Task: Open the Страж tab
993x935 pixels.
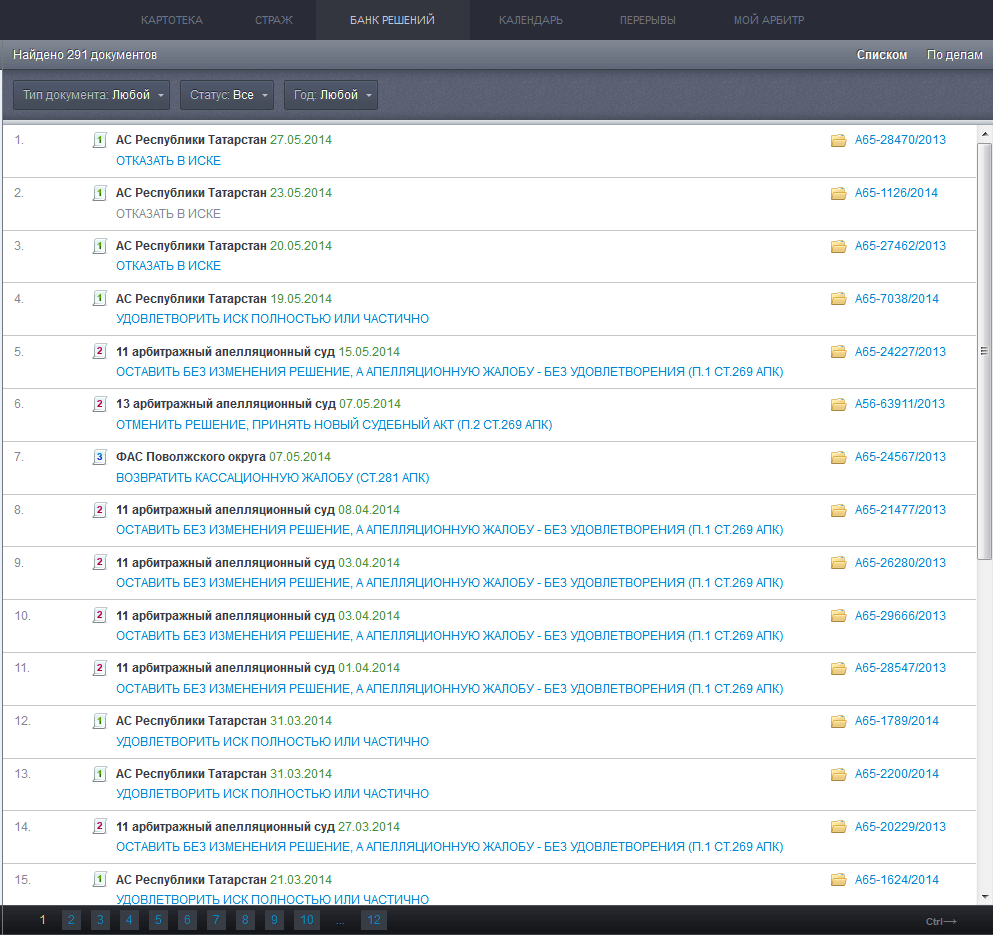Action: 274,20
